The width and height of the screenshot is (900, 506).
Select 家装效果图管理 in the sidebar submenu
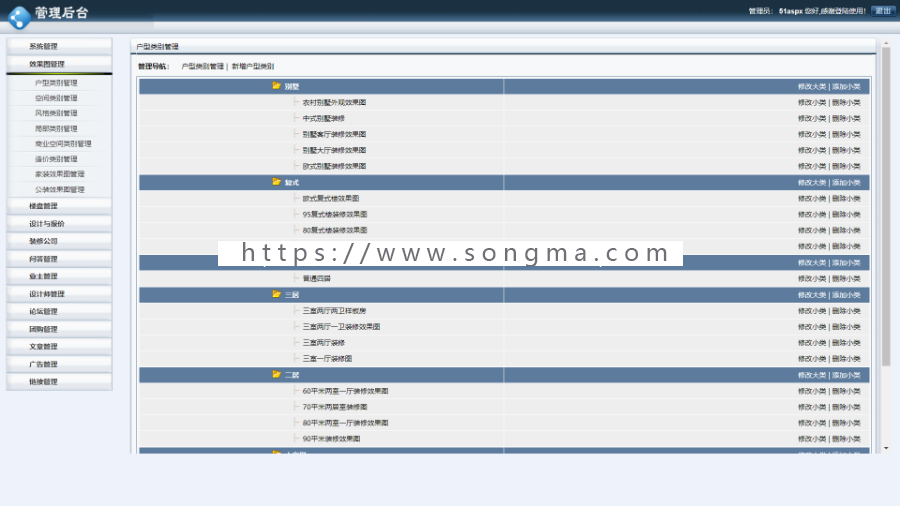click(60, 174)
